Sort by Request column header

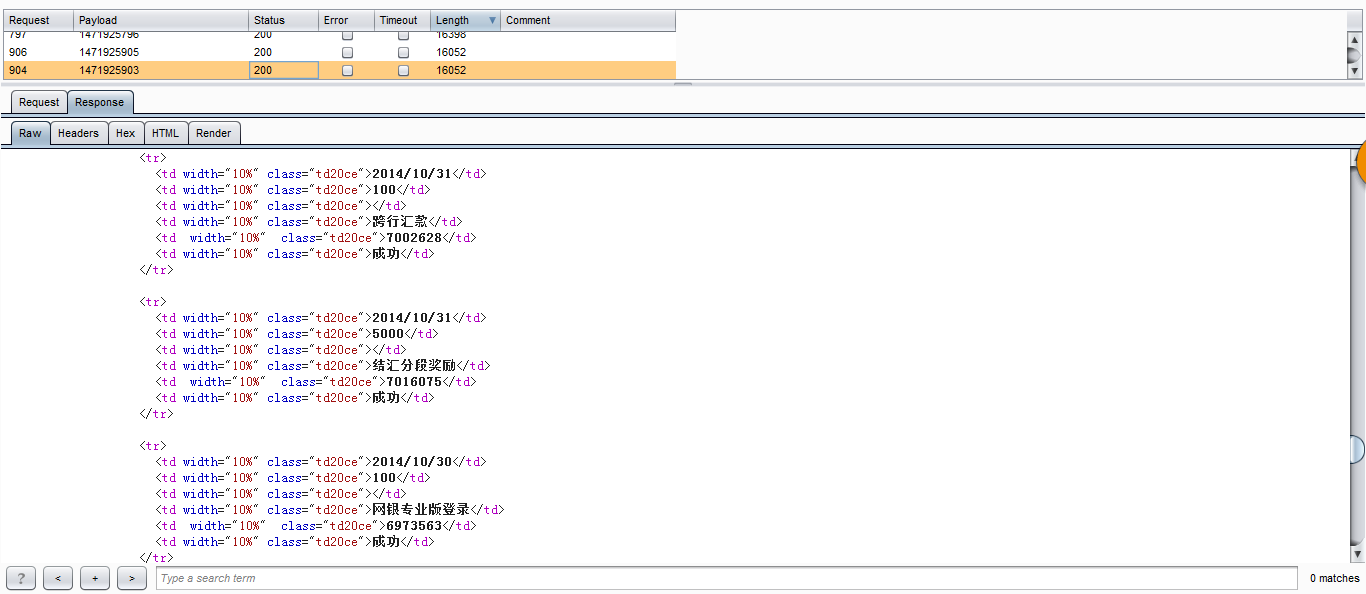(x=39, y=20)
